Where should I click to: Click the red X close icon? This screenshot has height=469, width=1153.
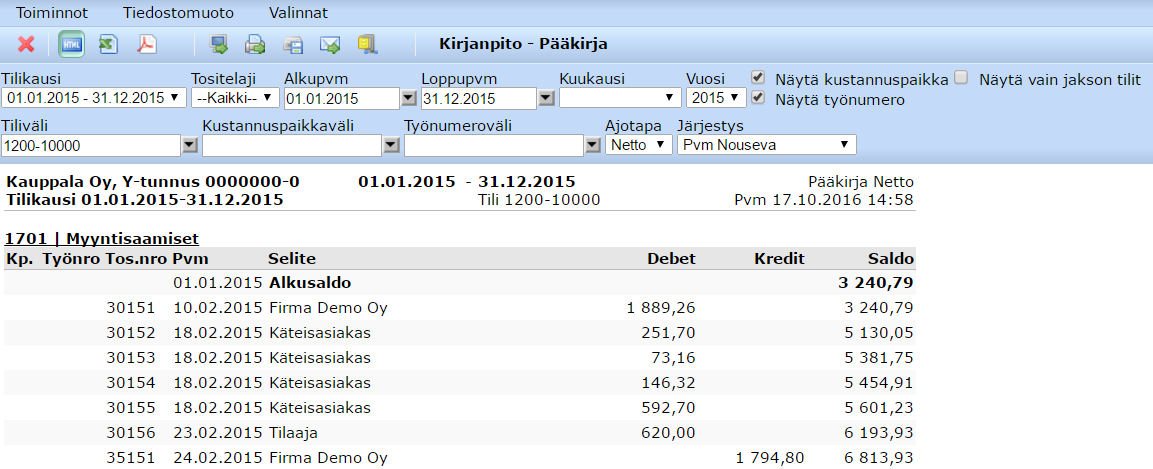27,44
